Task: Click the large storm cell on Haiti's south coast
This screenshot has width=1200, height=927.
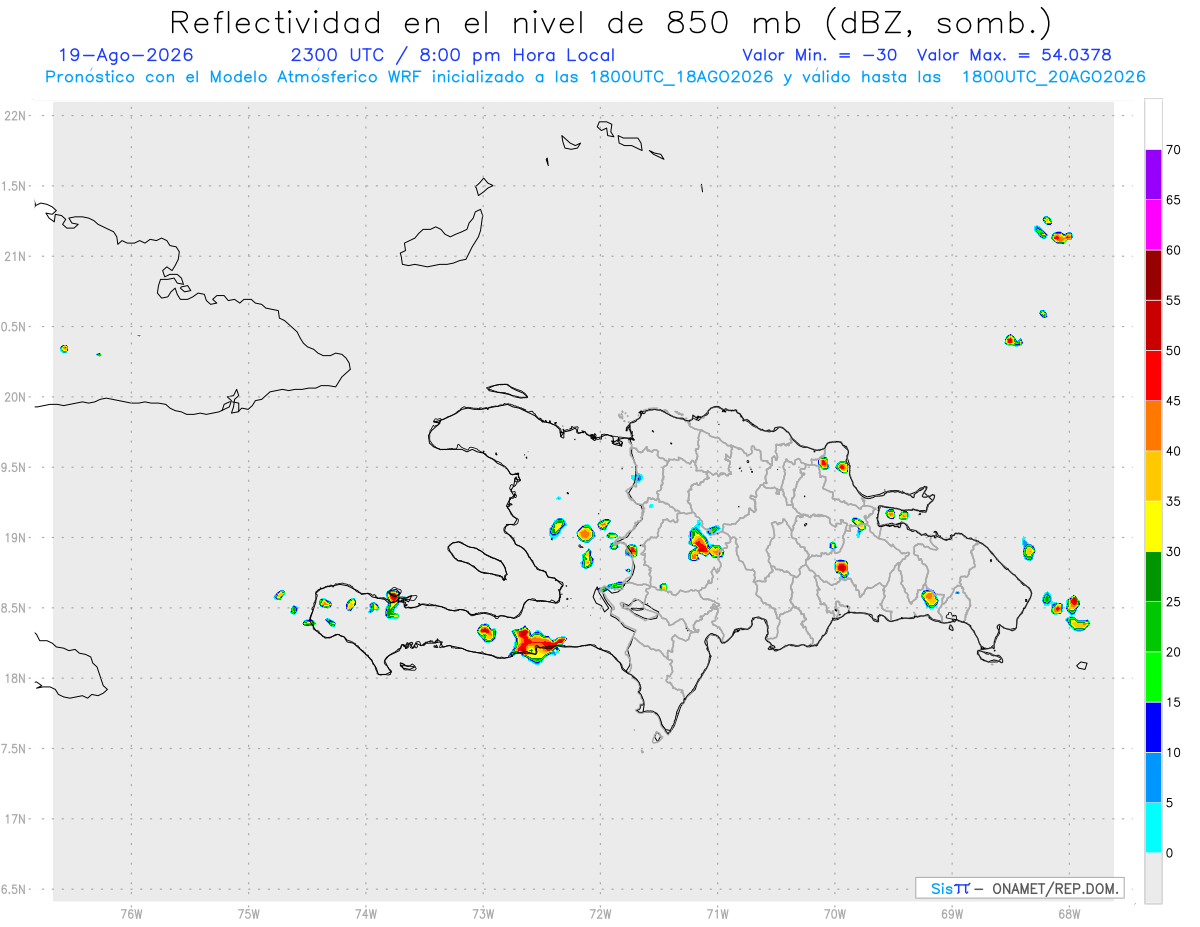Action: [538, 643]
